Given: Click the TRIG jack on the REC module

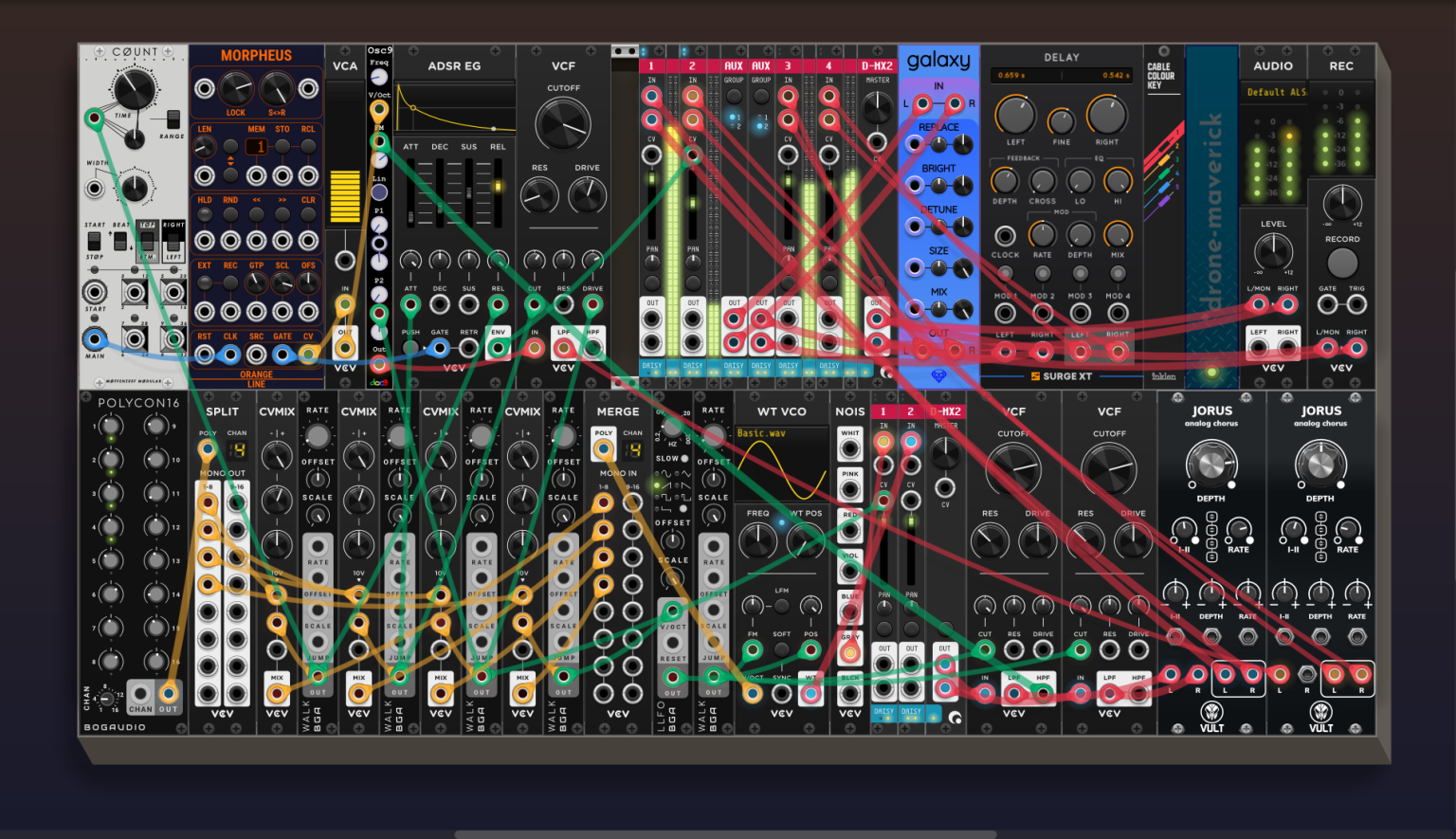Looking at the screenshot, I should point(1356,304).
